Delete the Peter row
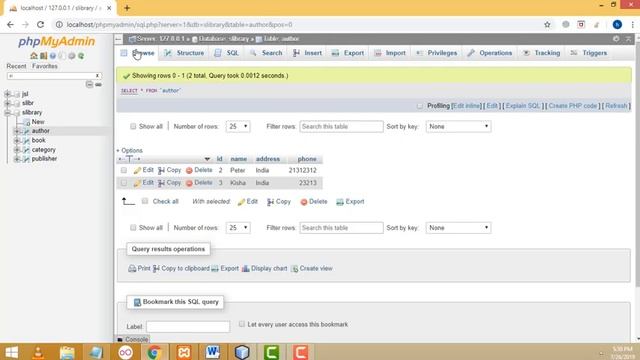Viewport: 640px width, 360px height. [x=199, y=170]
